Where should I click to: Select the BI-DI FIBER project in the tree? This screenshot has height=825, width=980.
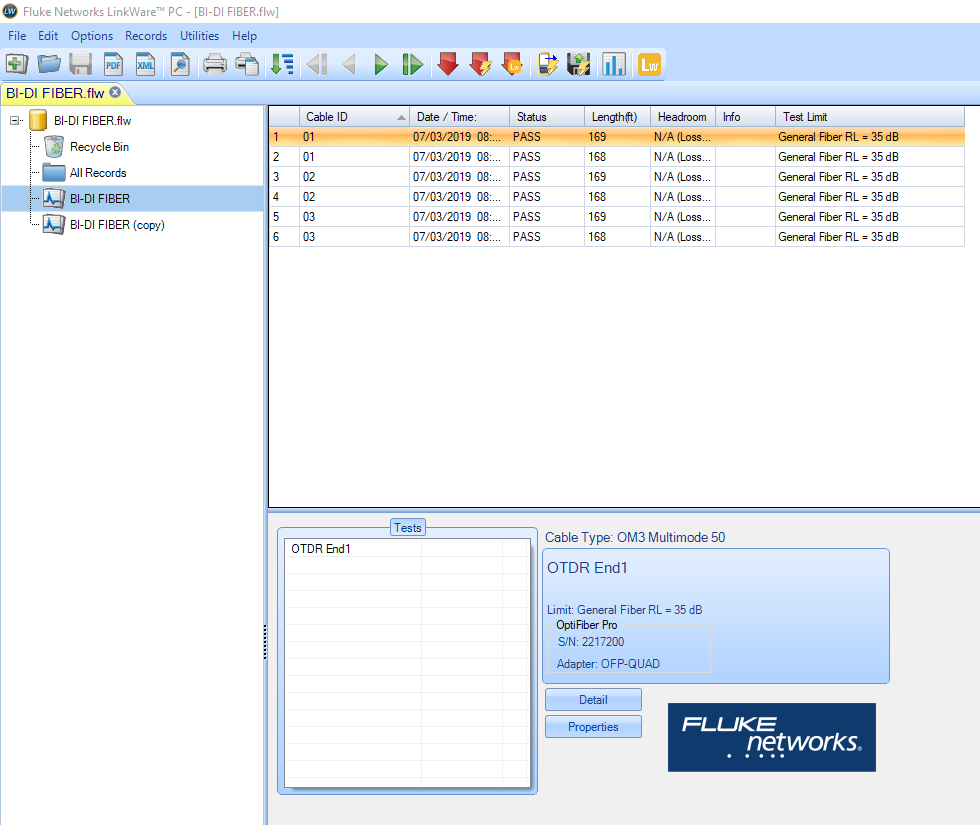coord(100,199)
